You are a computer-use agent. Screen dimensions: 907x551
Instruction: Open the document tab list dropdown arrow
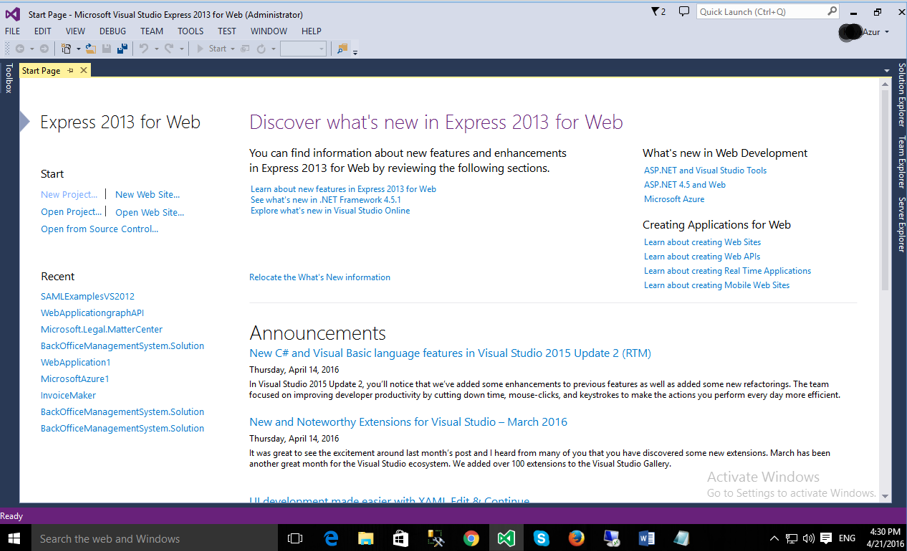click(886, 71)
